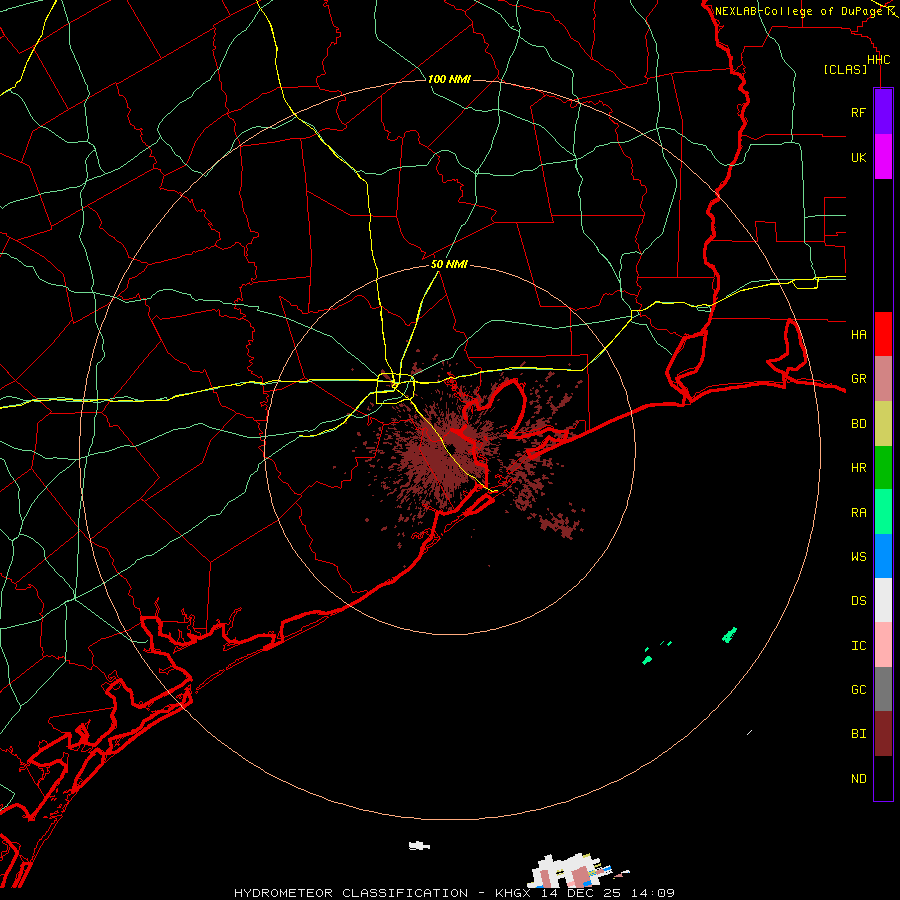
Task: Click the brown BI color swatch
Action: coord(883,734)
